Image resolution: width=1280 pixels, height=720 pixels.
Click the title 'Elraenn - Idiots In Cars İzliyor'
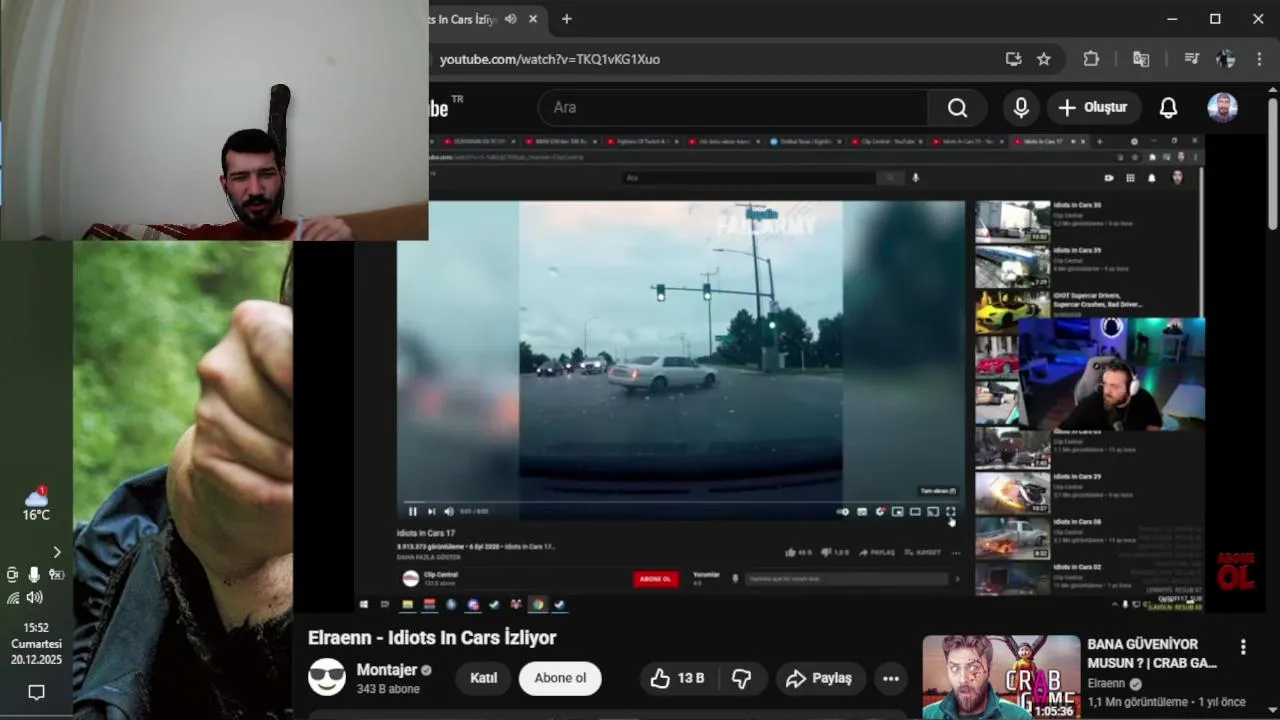[x=432, y=638]
